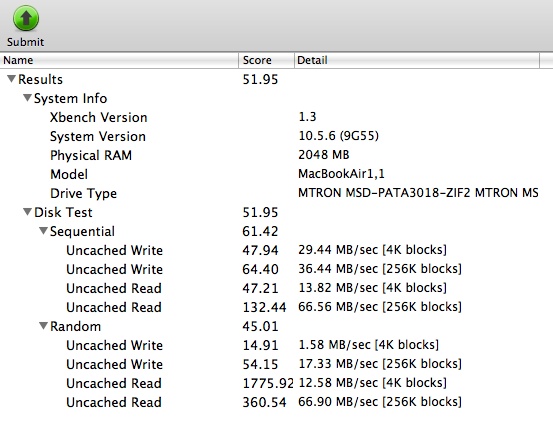Select Uncached Write row scoring 47.94
This screenshot has height=424, width=553.
click(276, 250)
